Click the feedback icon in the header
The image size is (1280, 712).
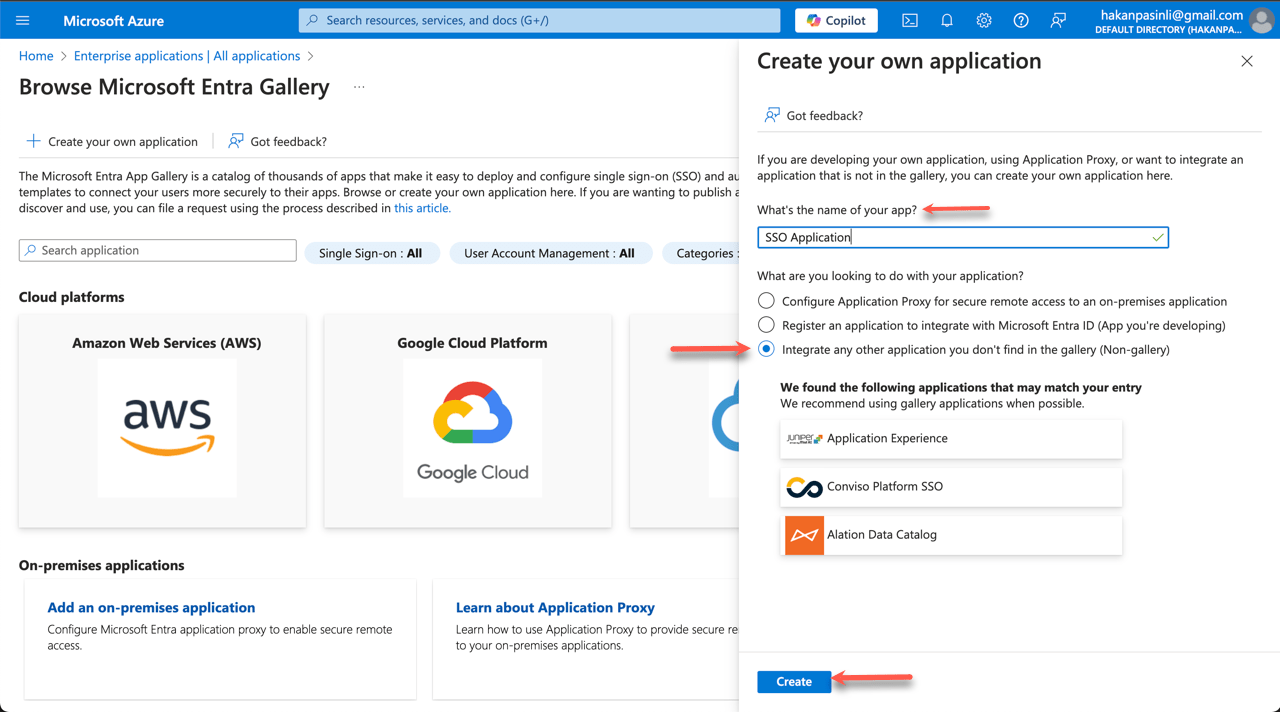click(1058, 20)
